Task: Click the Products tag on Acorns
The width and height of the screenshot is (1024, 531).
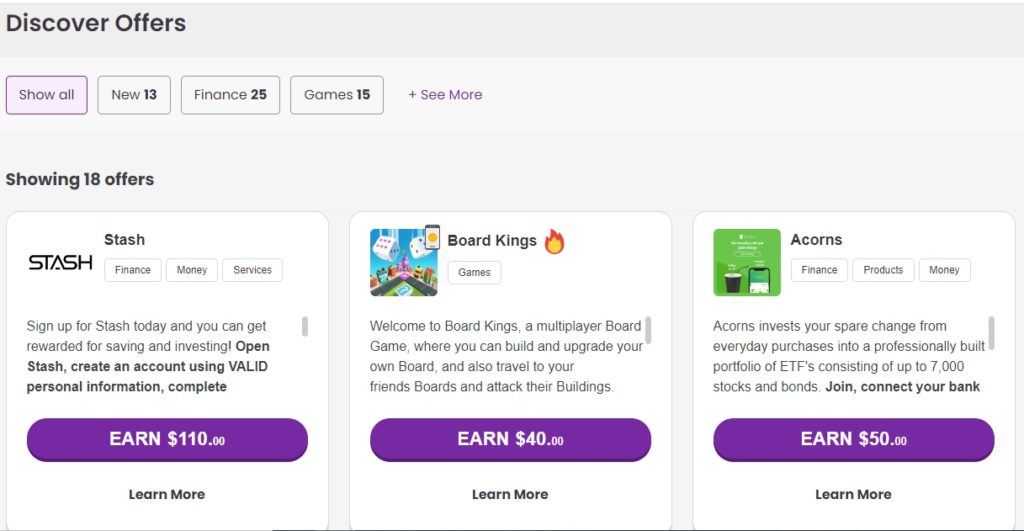Action: [x=883, y=270]
